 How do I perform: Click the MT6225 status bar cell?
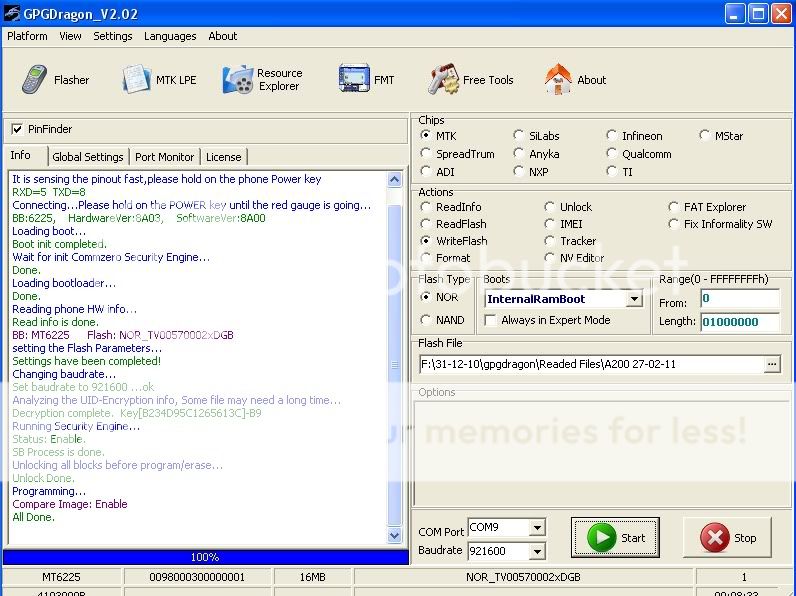coord(61,577)
